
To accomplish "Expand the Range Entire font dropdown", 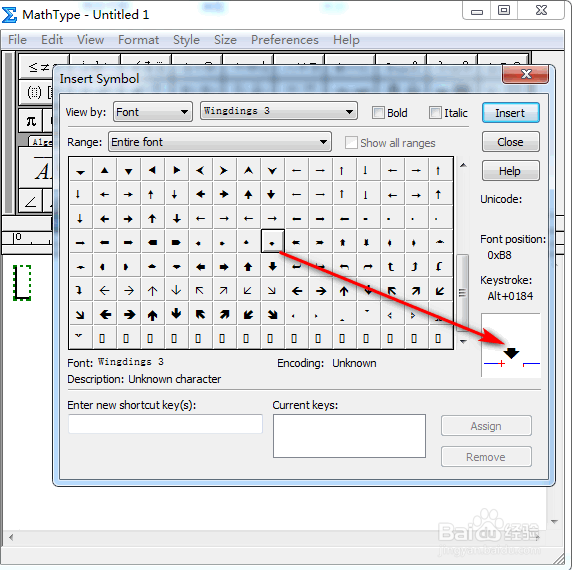I will (x=220, y=142).
